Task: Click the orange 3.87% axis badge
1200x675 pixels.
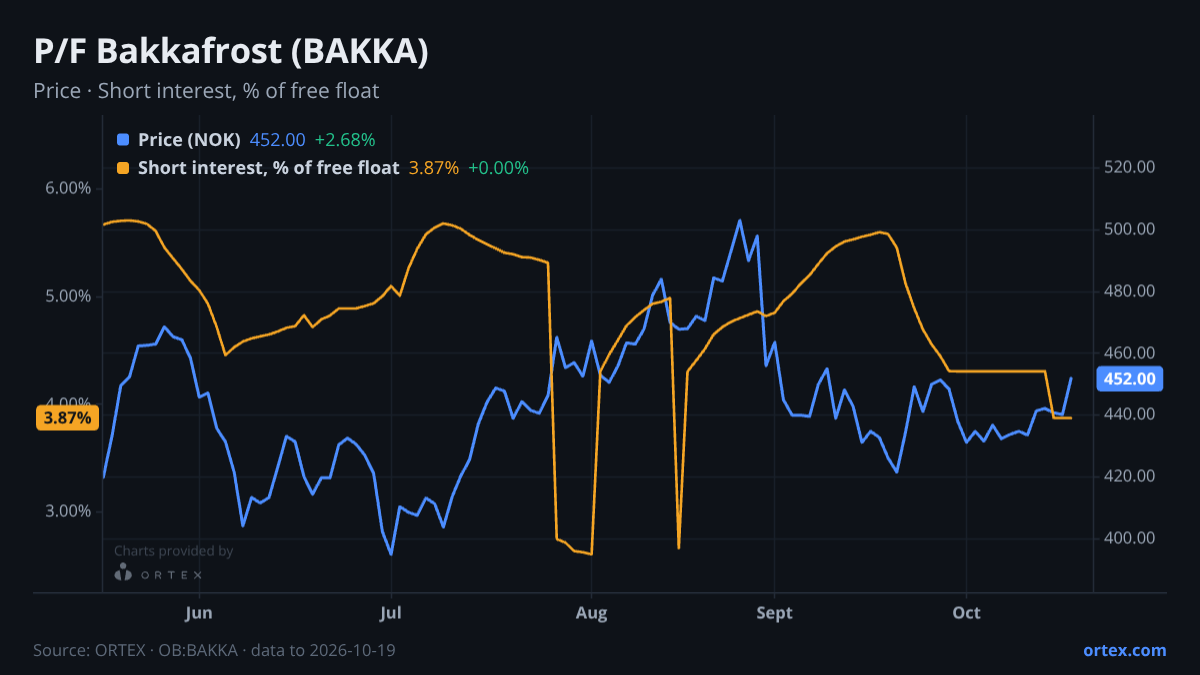Action: click(x=68, y=418)
